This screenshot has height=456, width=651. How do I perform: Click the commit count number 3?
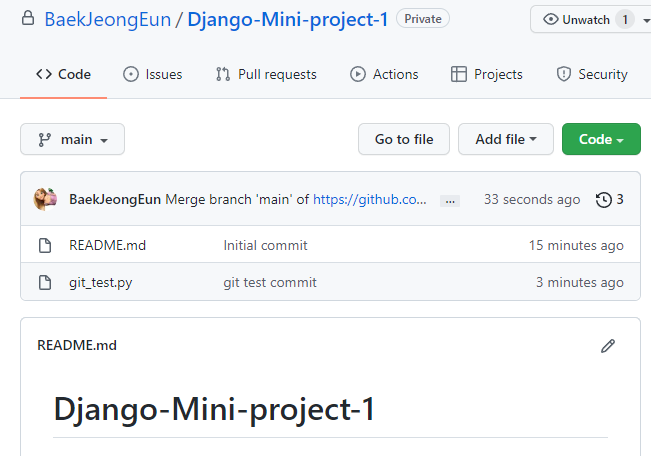pyautogui.click(x=620, y=199)
